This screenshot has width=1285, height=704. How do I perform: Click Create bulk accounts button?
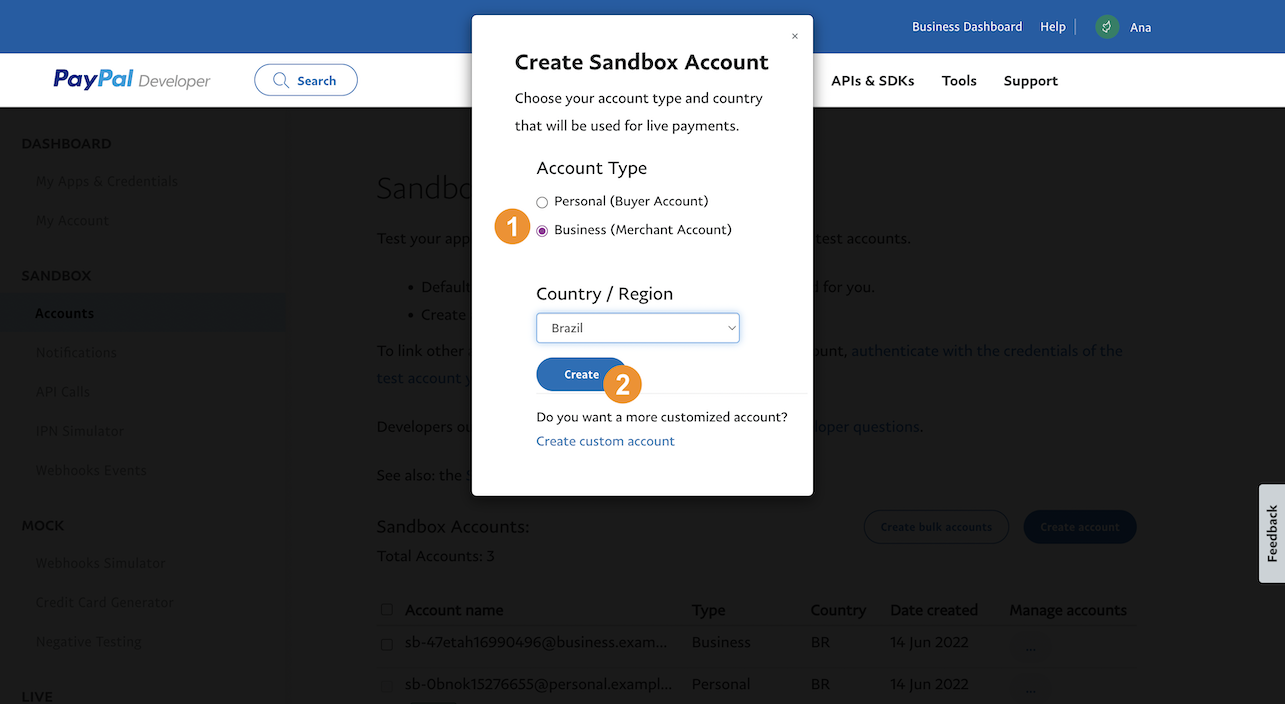936,527
